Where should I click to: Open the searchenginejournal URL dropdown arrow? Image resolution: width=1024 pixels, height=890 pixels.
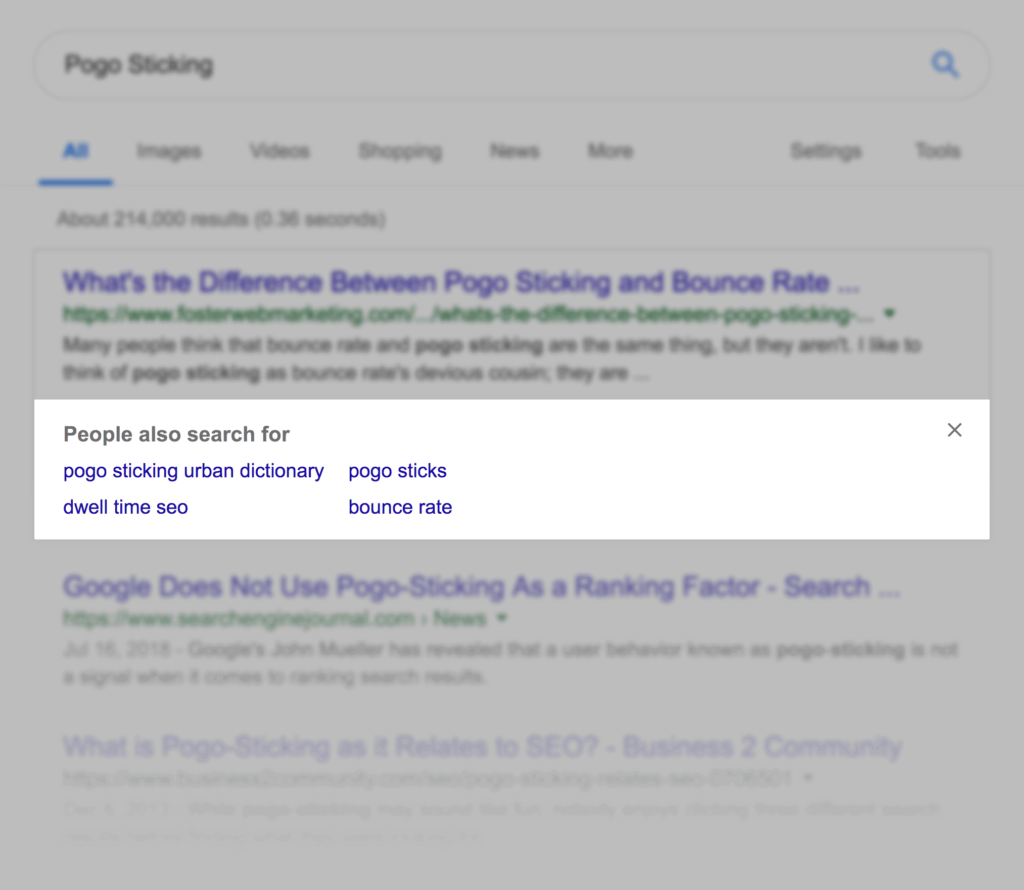pos(501,618)
